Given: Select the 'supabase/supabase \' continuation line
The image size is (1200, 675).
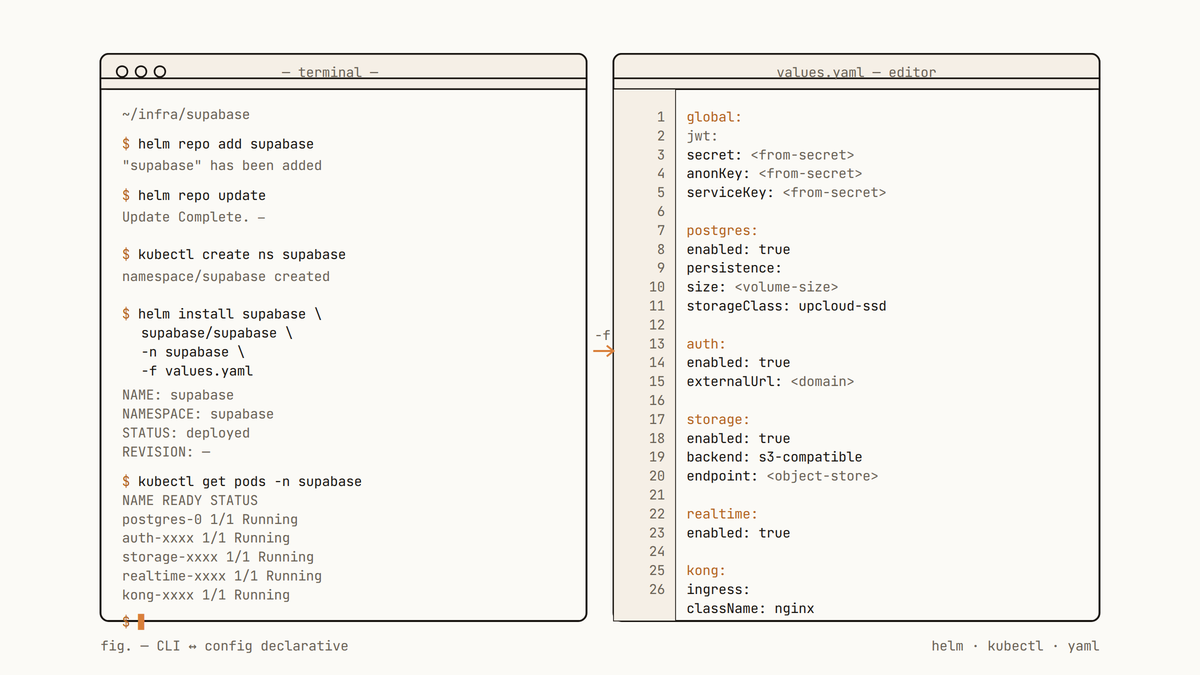Looking at the screenshot, I should tap(217, 332).
